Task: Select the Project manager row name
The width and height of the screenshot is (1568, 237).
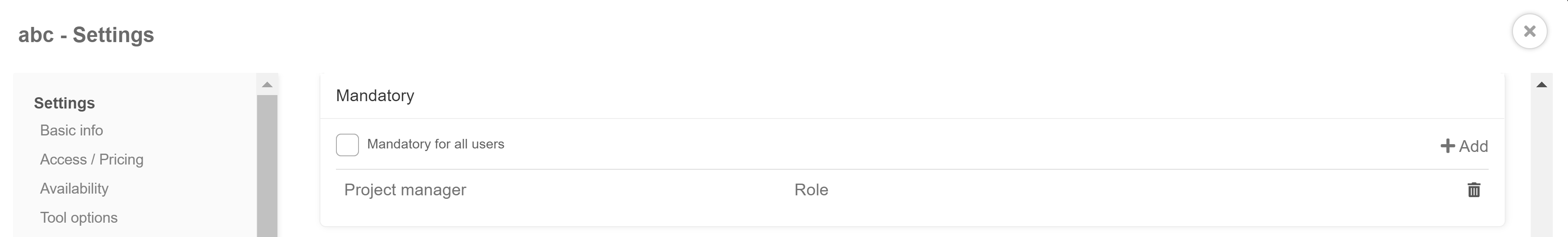Action: [405, 190]
